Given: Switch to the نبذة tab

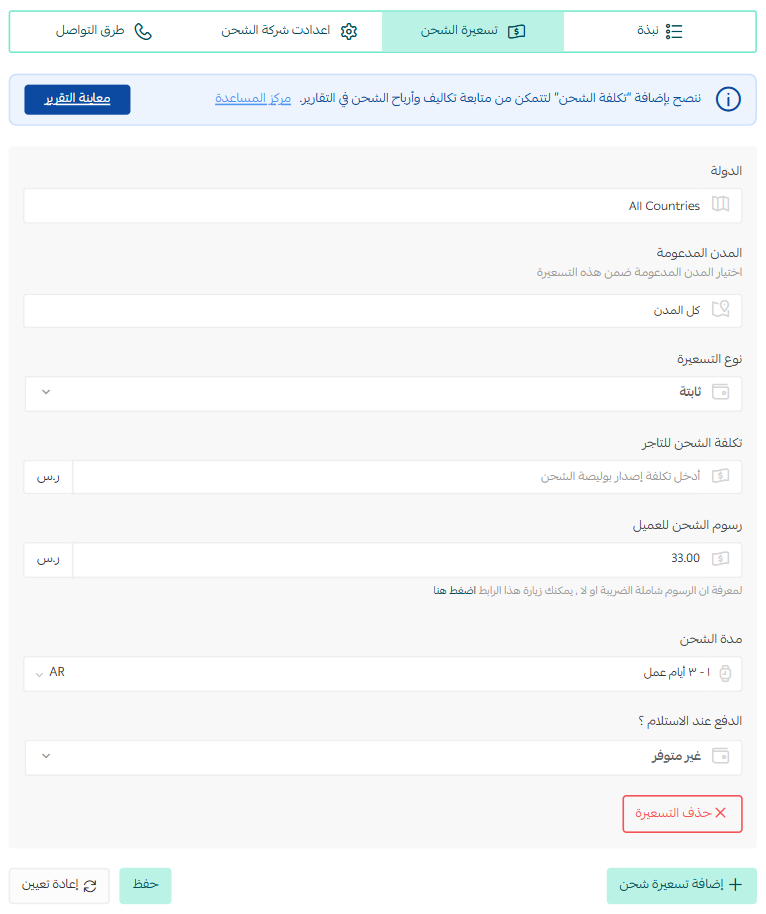Looking at the screenshot, I should [659, 31].
